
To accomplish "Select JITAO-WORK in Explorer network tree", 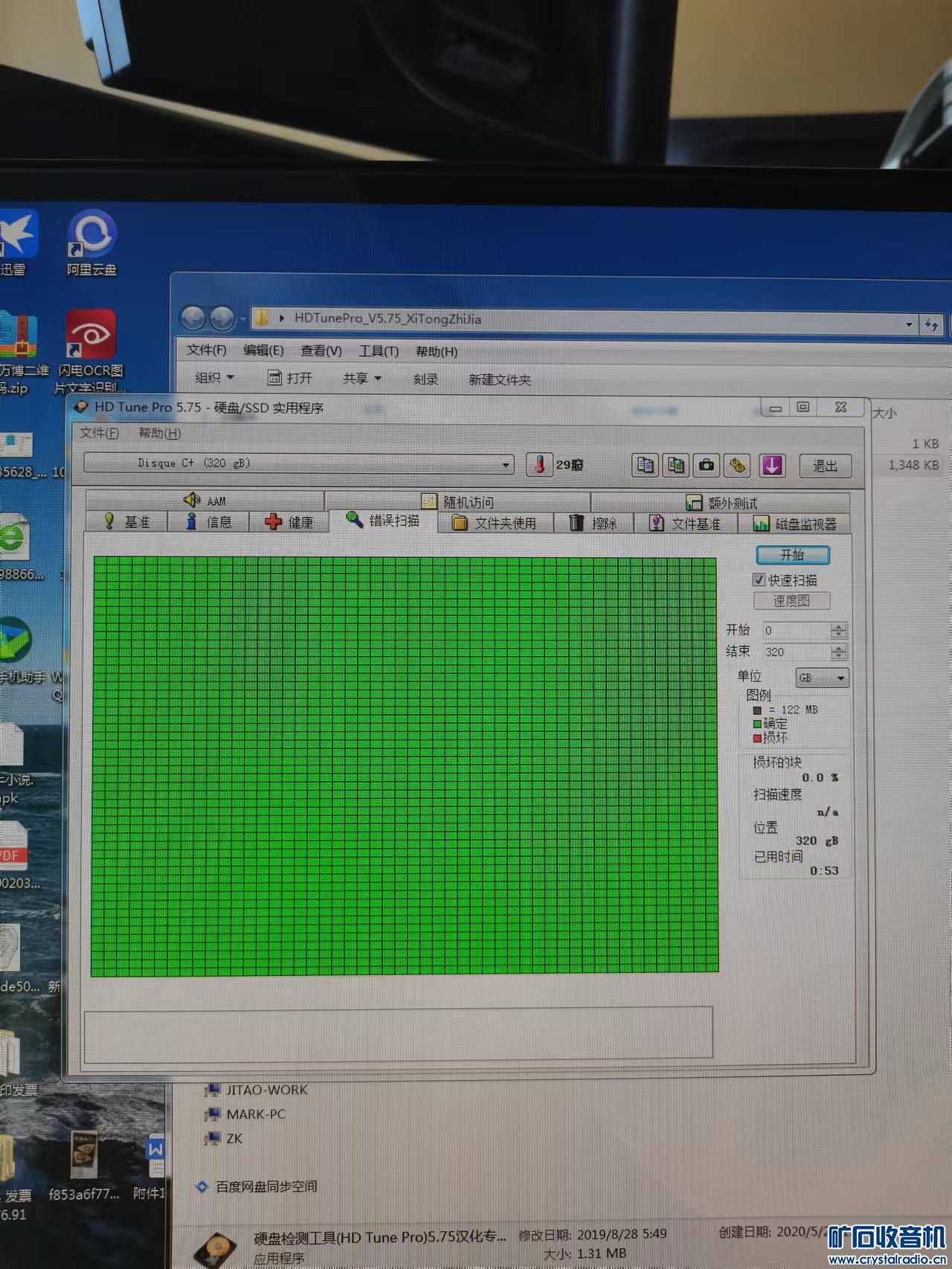I will pos(257,1090).
